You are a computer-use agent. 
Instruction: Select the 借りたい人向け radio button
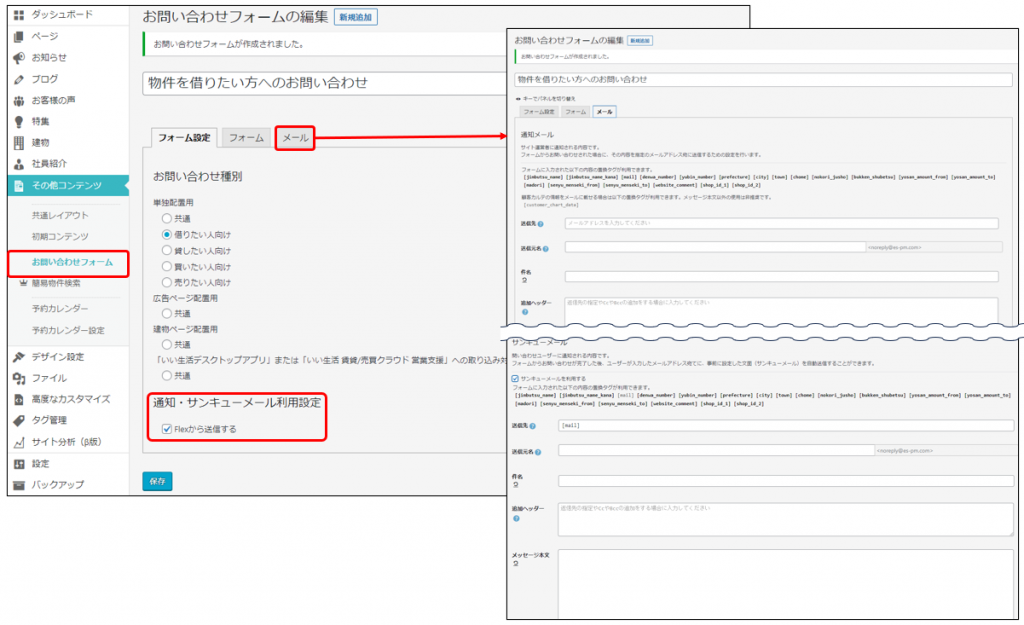[167, 232]
